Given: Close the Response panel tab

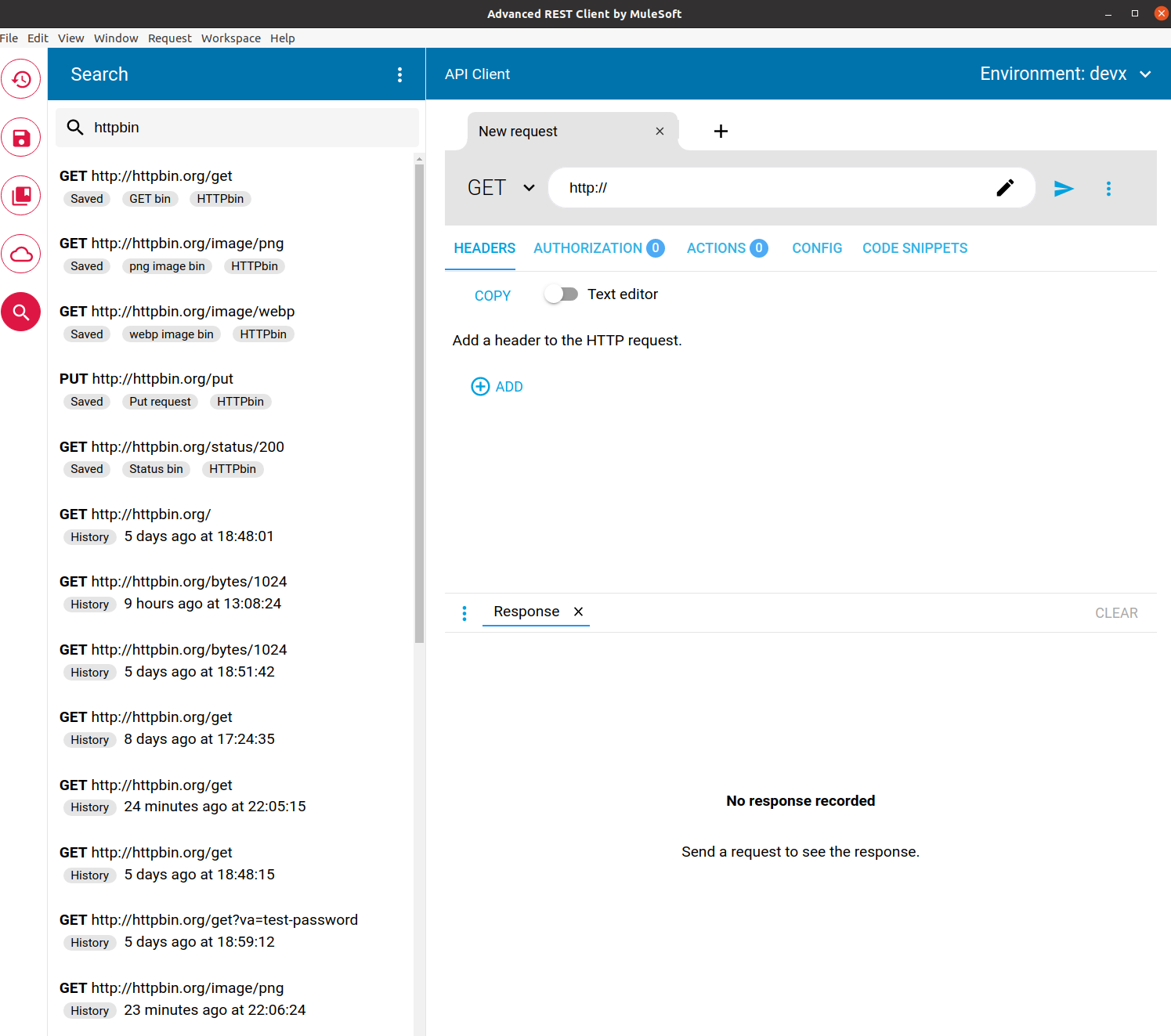Looking at the screenshot, I should click(578, 612).
